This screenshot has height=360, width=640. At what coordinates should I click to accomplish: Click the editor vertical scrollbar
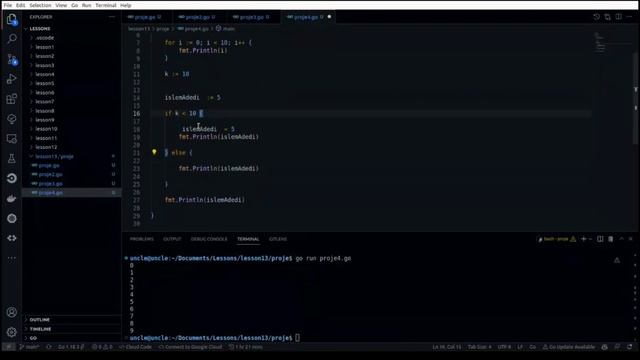pyautogui.click(x=636, y=98)
